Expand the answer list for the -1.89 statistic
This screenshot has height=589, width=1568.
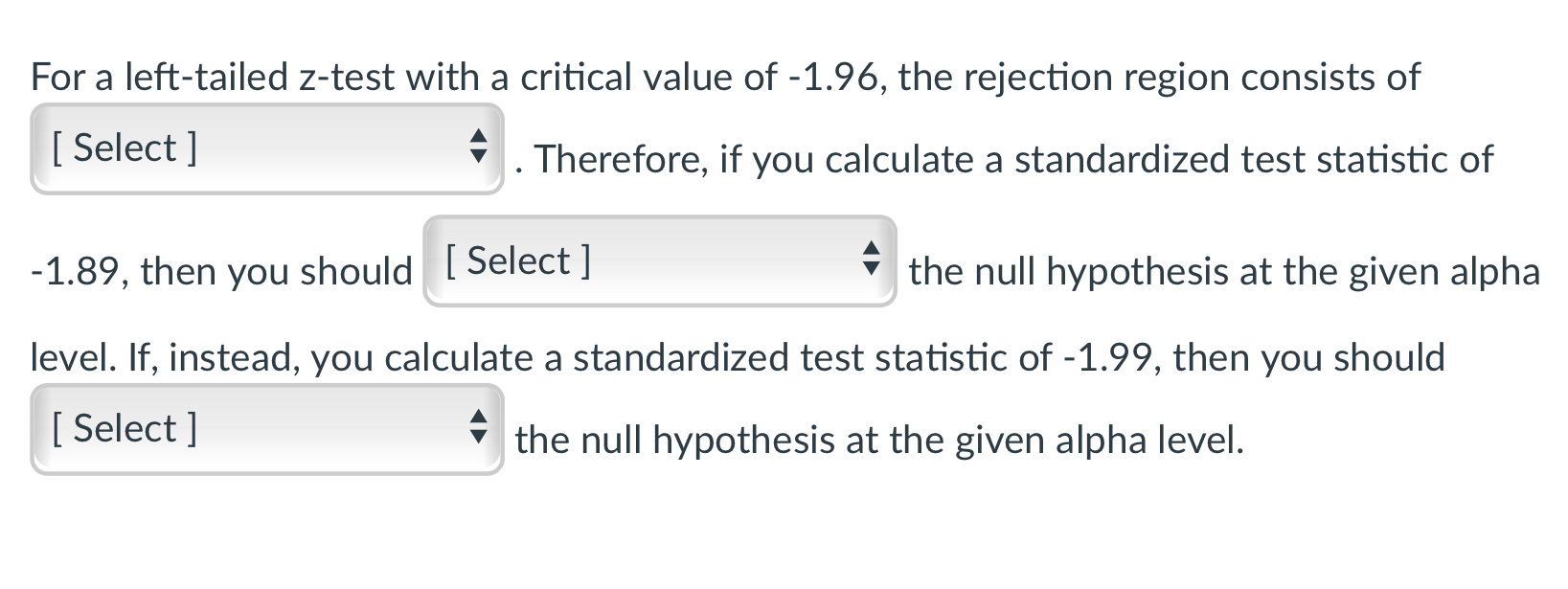[x=661, y=263]
